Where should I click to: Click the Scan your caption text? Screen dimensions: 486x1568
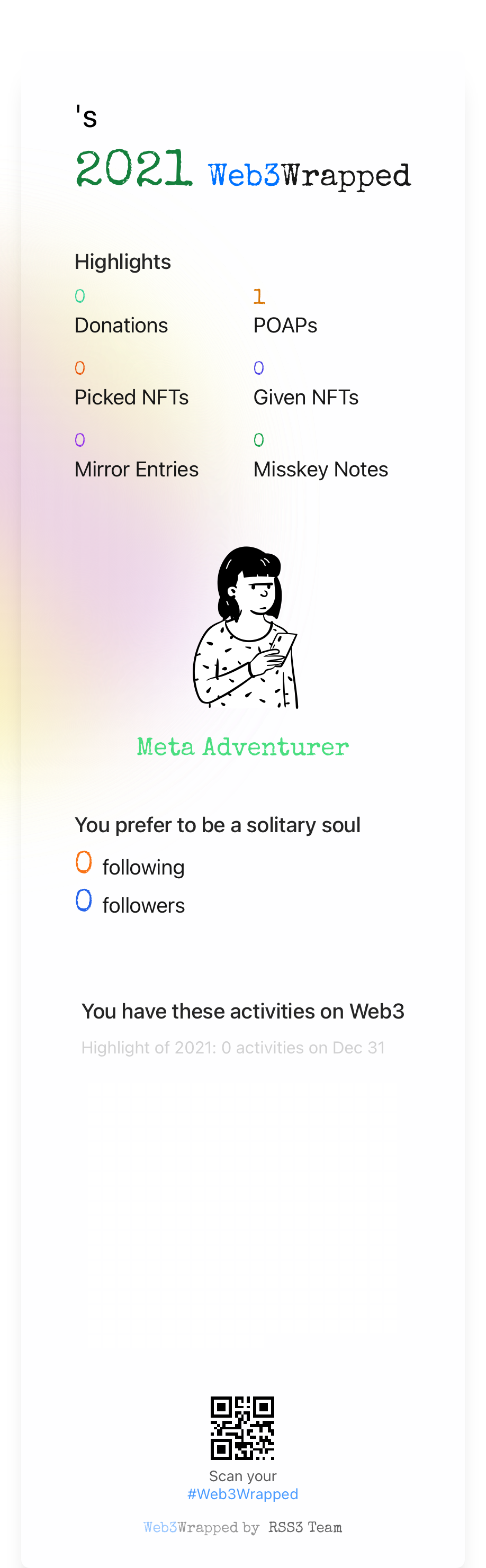[x=242, y=1476]
